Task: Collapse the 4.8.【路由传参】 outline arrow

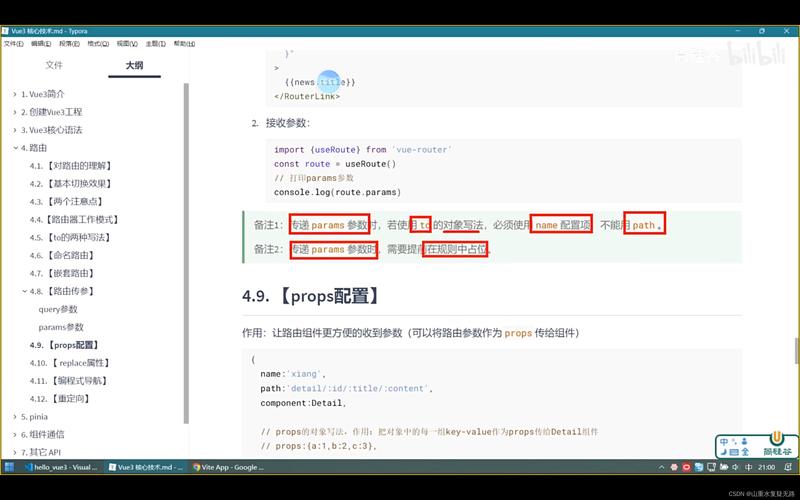Action: pyautogui.click(x=24, y=291)
